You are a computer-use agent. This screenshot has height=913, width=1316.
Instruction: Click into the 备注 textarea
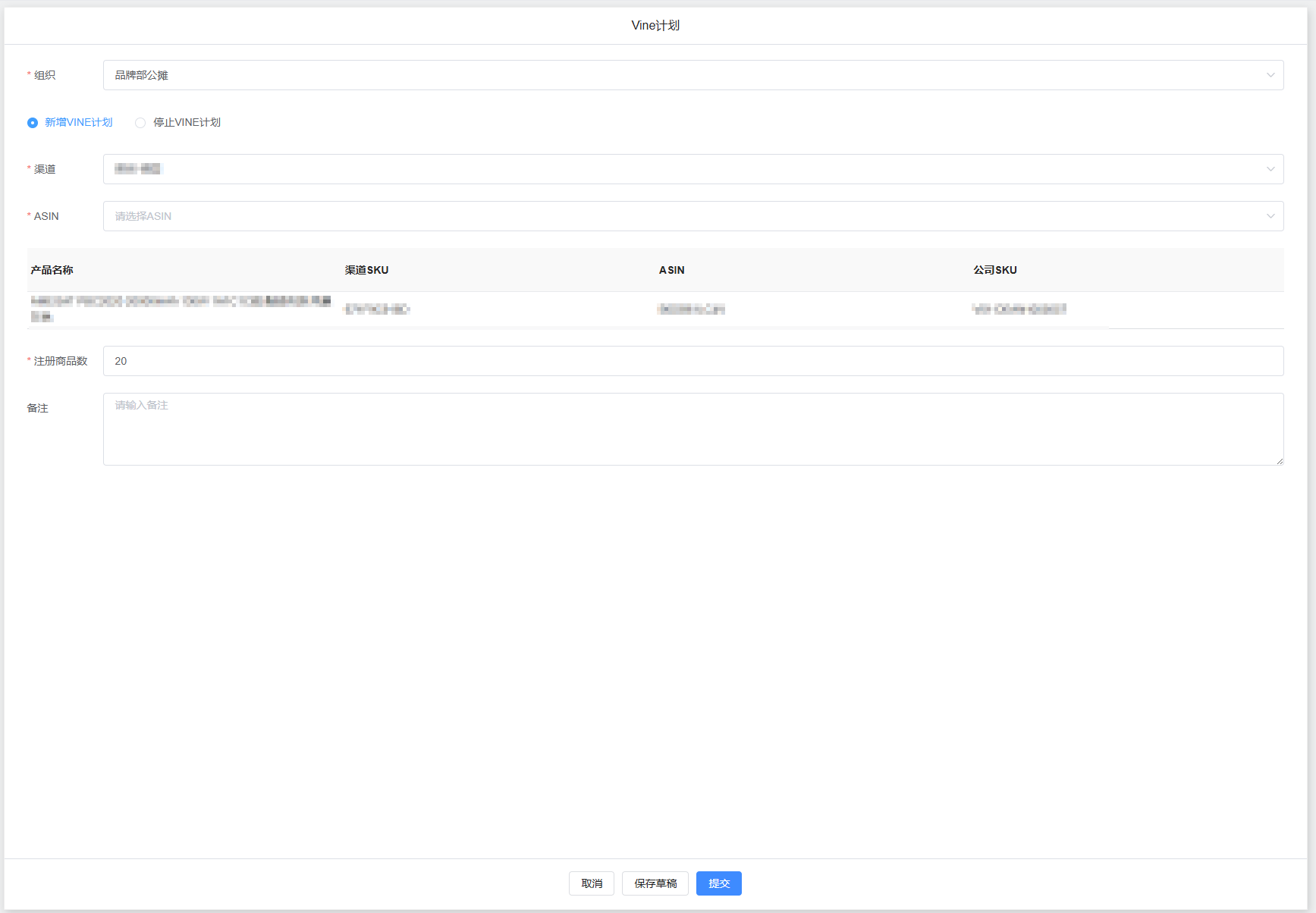click(683, 428)
